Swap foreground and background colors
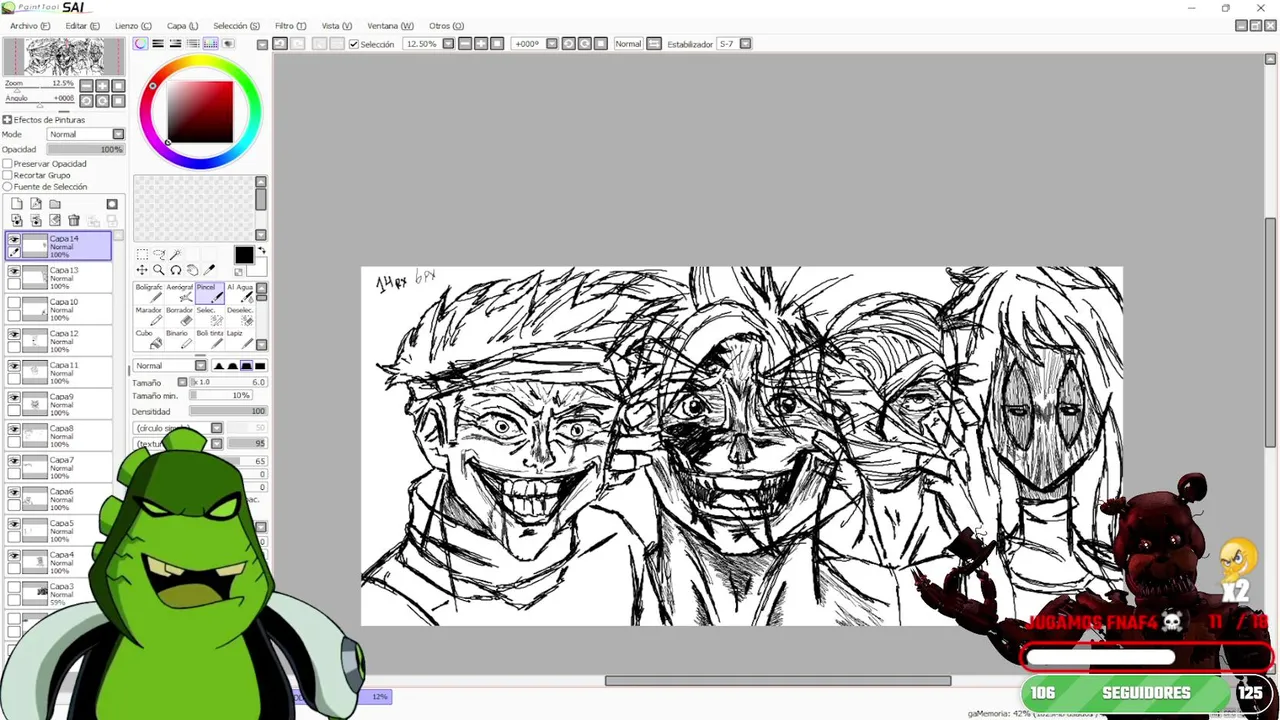Image resolution: width=1280 pixels, height=720 pixels. tap(262, 251)
